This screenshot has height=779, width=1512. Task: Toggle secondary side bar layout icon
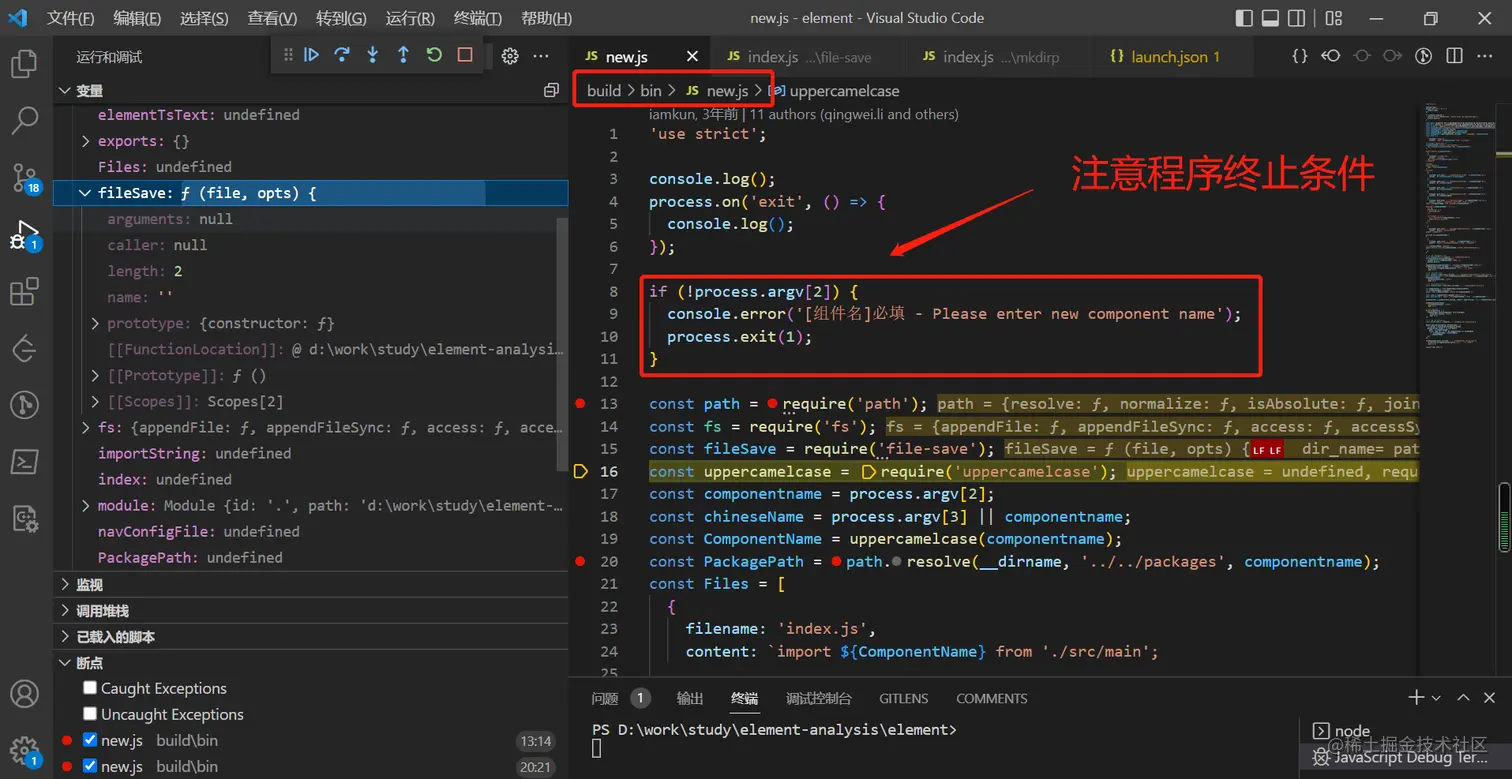click(1297, 18)
